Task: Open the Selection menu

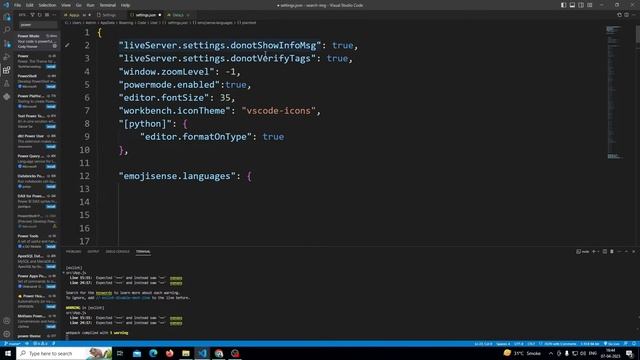Action: point(47,5)
